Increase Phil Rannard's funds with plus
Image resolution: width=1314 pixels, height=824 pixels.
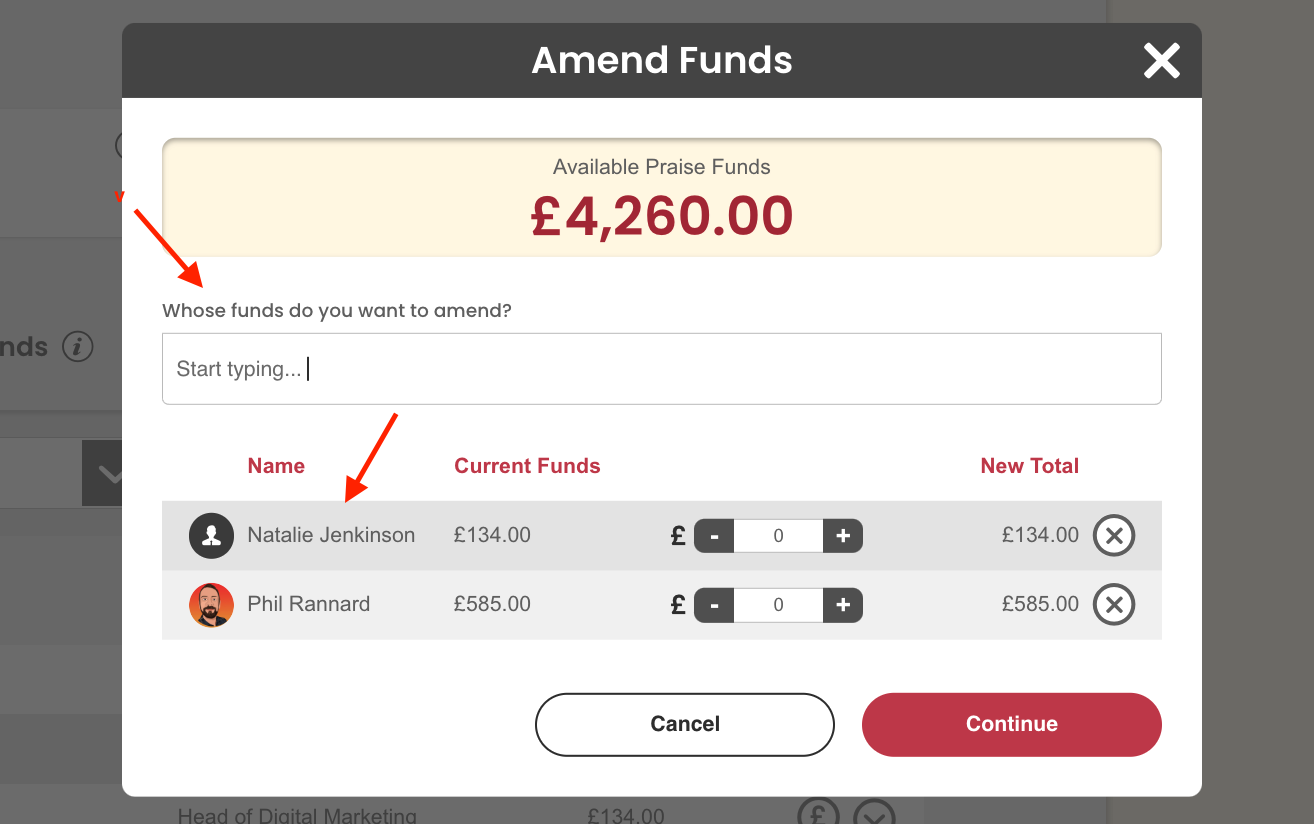point(843,605)
